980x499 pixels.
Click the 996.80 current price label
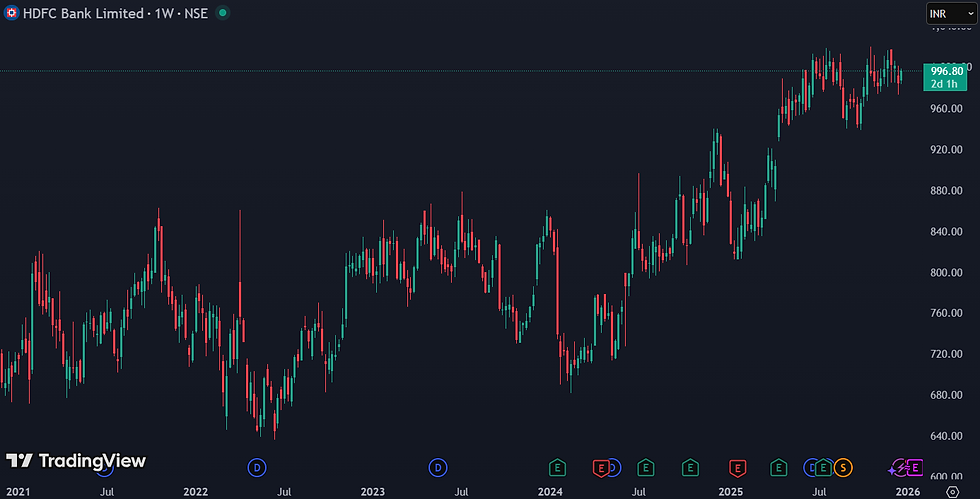pos(946,71)
